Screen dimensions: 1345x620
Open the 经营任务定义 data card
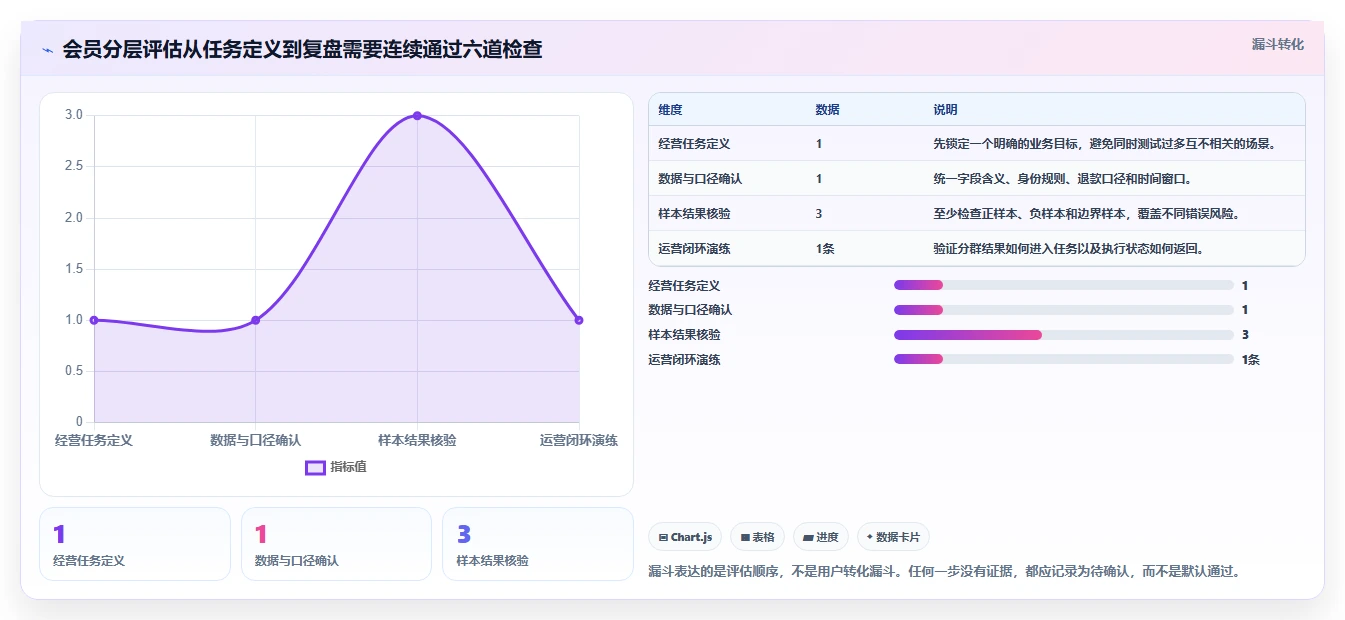tap(135, 544)
